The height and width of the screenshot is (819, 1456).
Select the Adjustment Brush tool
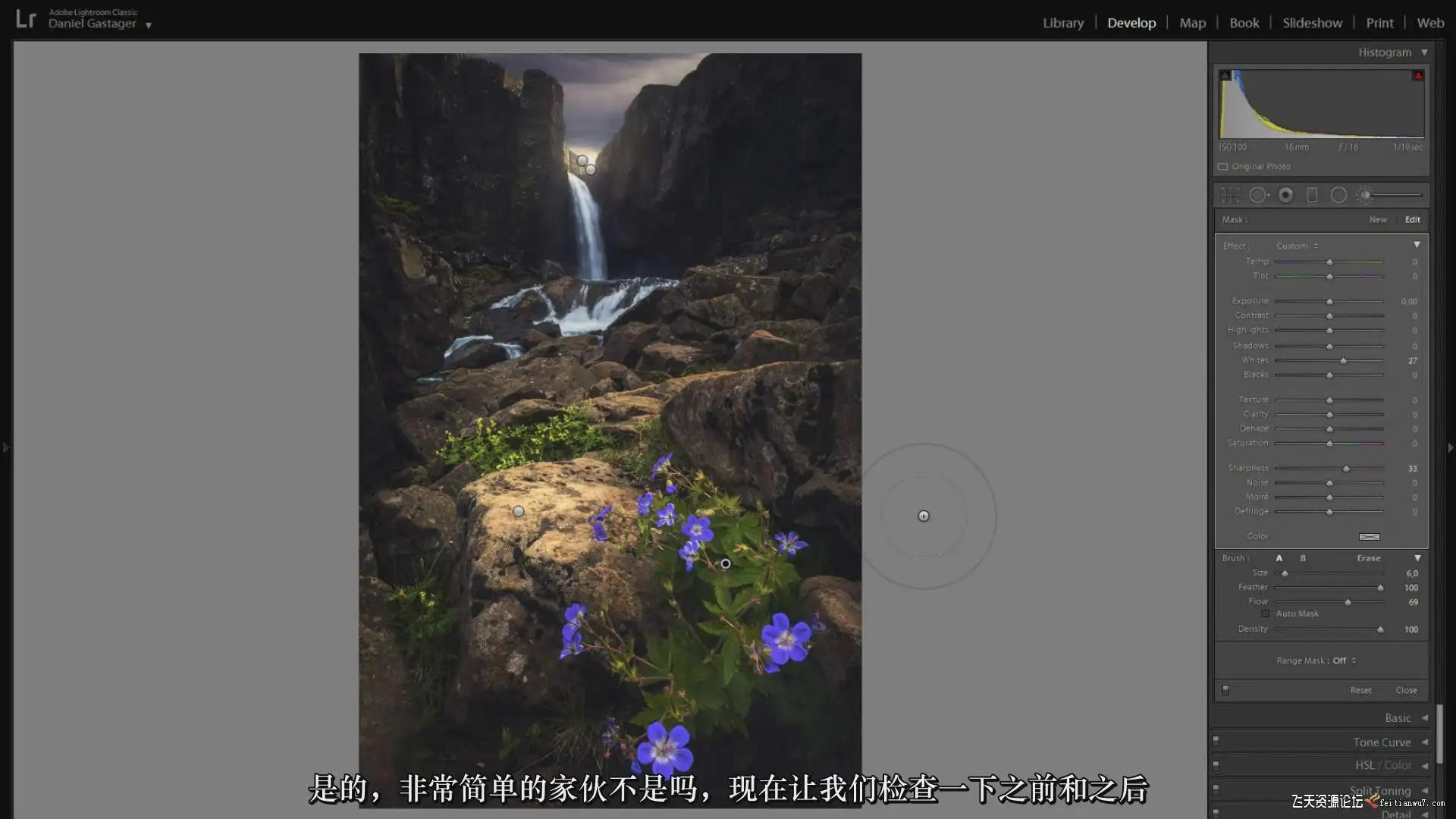tap(1365, 196)
